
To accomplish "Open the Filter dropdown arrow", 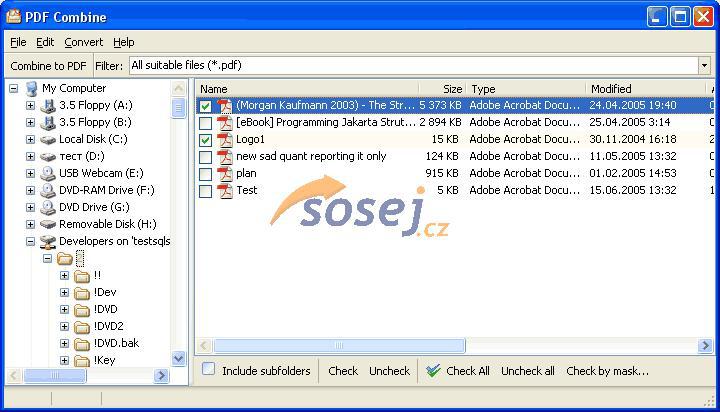I will click(704, 66).
